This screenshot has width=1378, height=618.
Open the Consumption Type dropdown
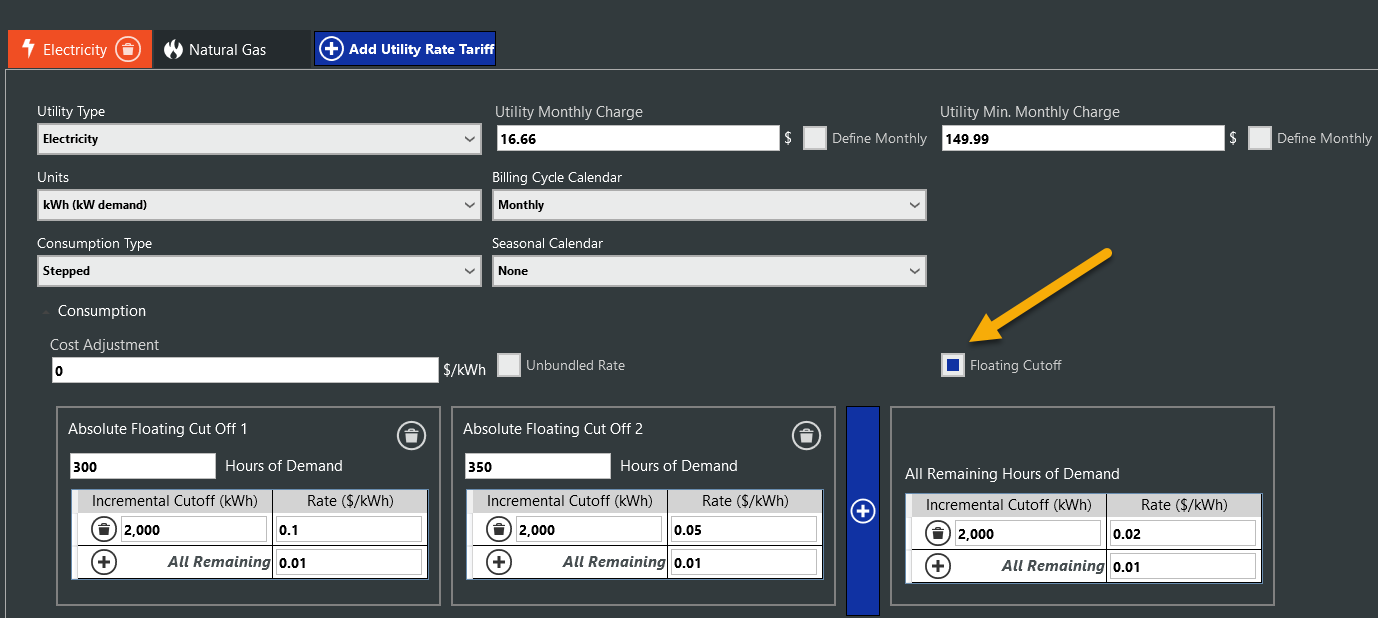[x=259, y=271]
